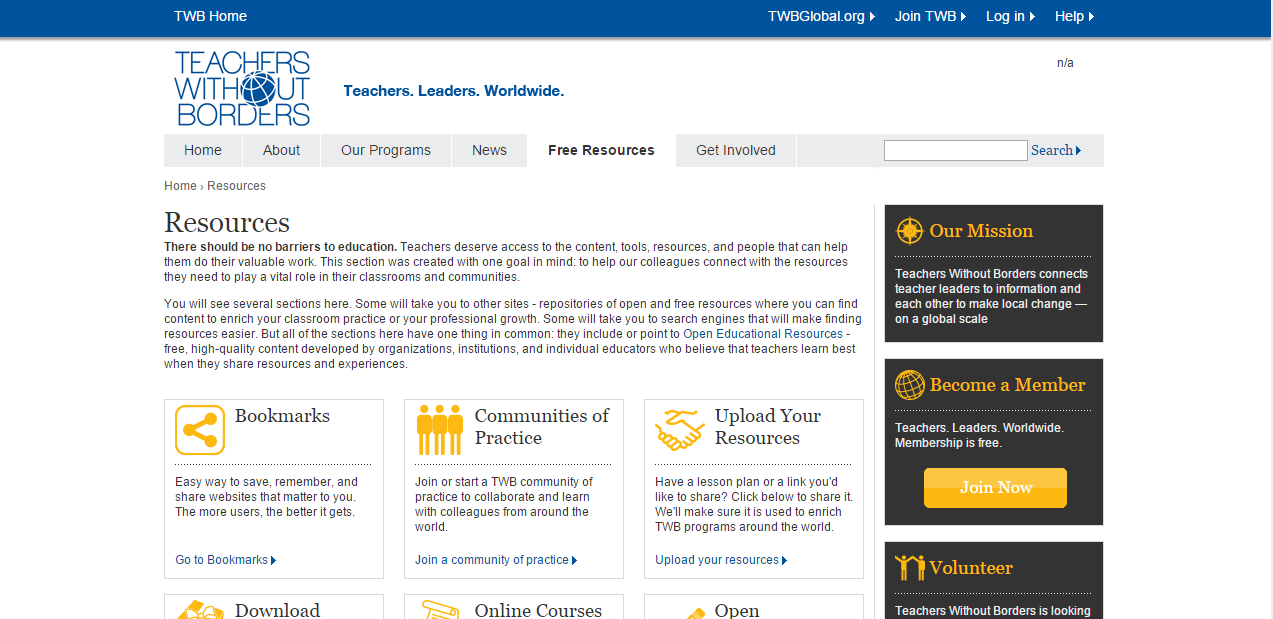Expand the Join TWB menu
This screenshot has height=619, width=1273.
(x=931, y=16)
